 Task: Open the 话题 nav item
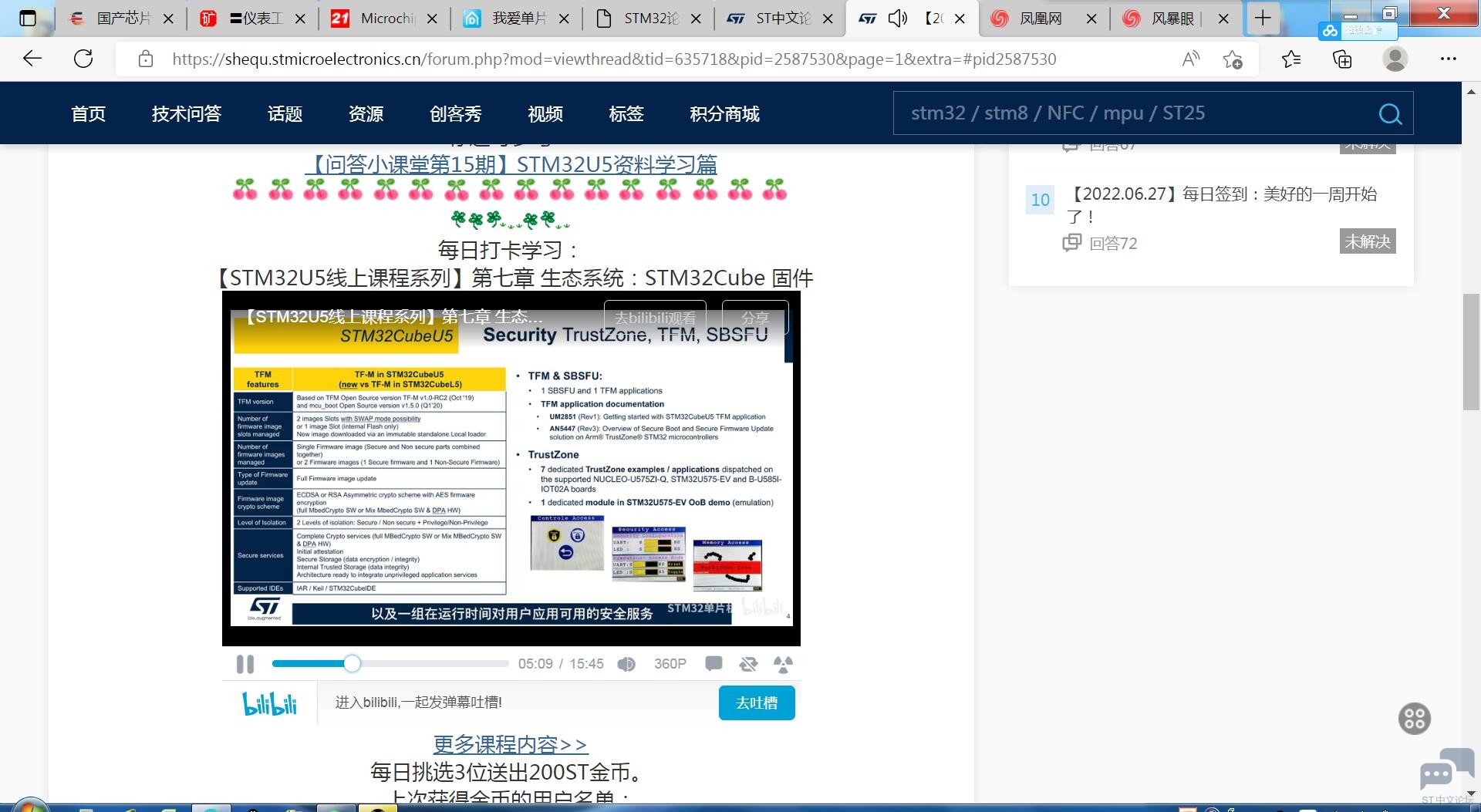285,114
